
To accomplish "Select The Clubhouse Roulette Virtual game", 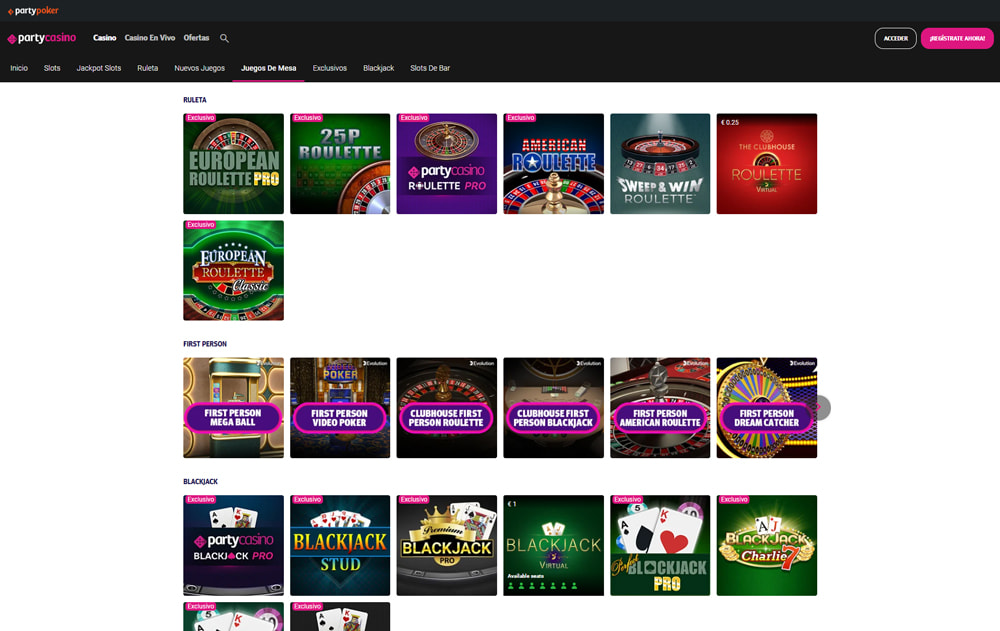I will tap(766, 164).
